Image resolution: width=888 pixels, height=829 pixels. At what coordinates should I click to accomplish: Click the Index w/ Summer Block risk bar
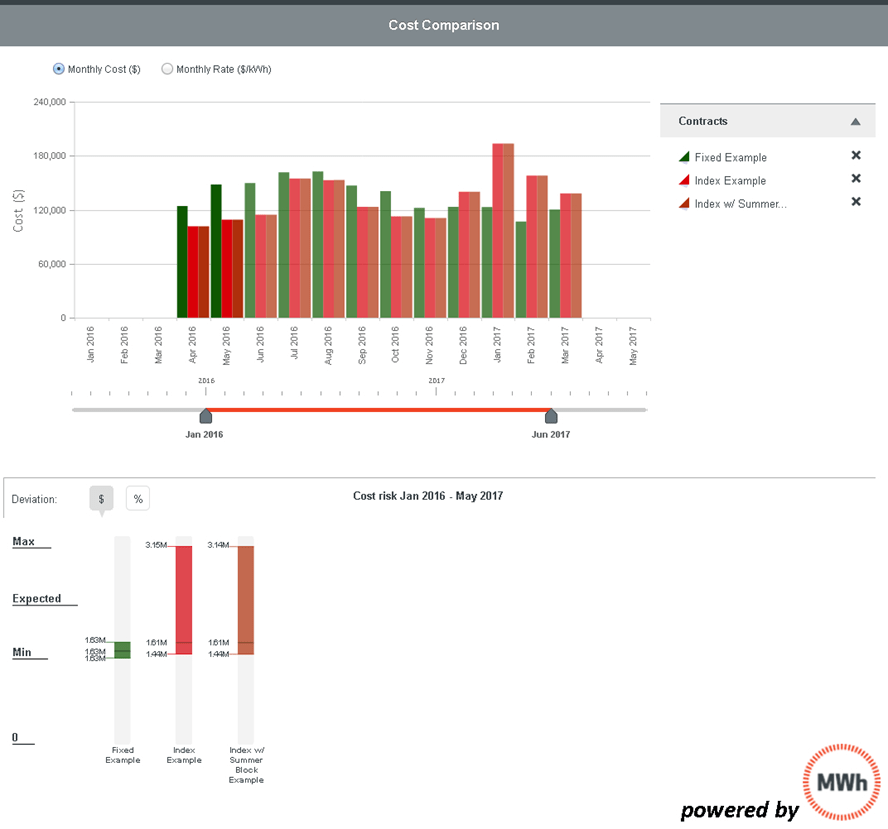click(246, 600)
